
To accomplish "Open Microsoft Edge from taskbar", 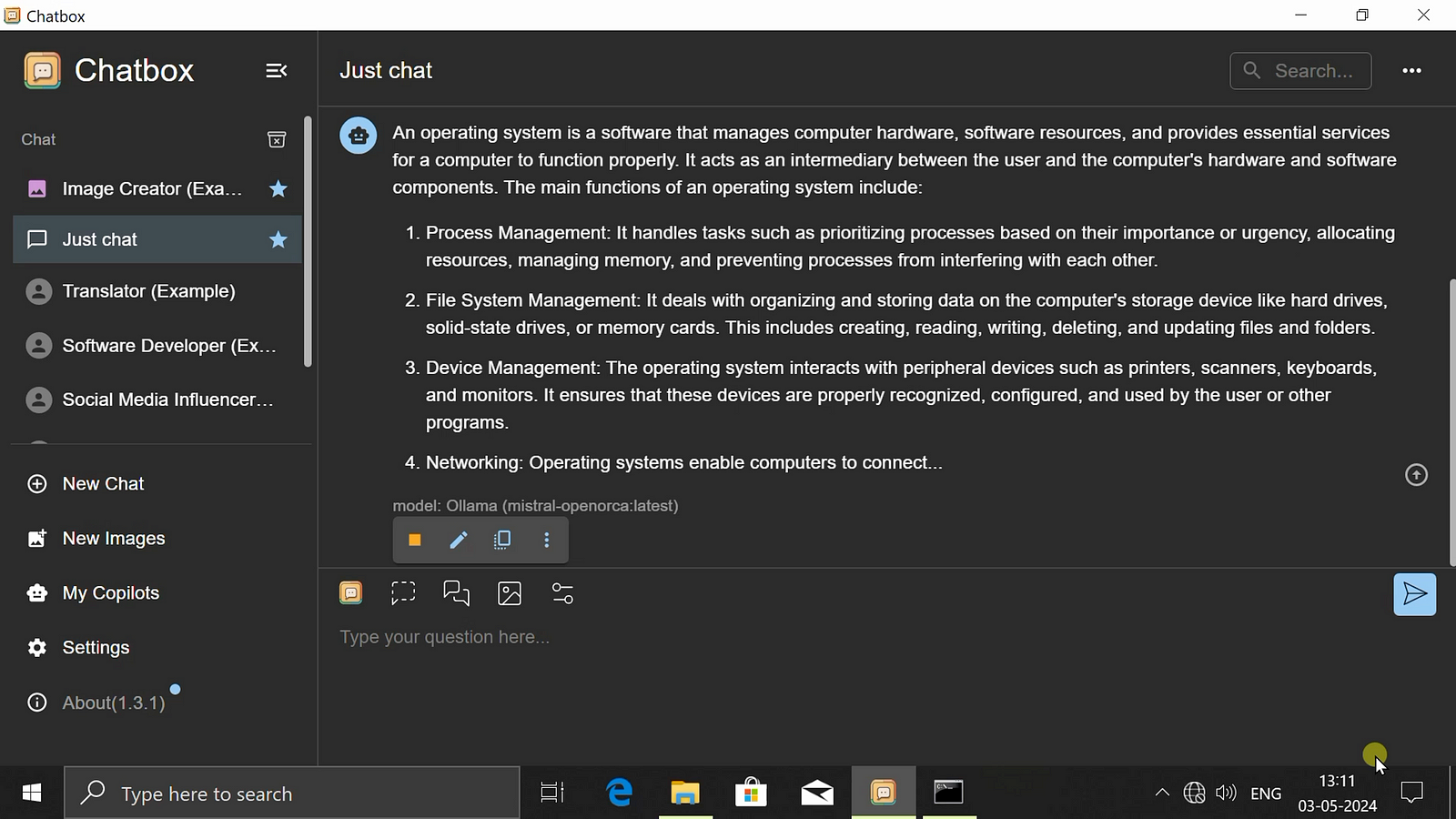I will (620, 793).
